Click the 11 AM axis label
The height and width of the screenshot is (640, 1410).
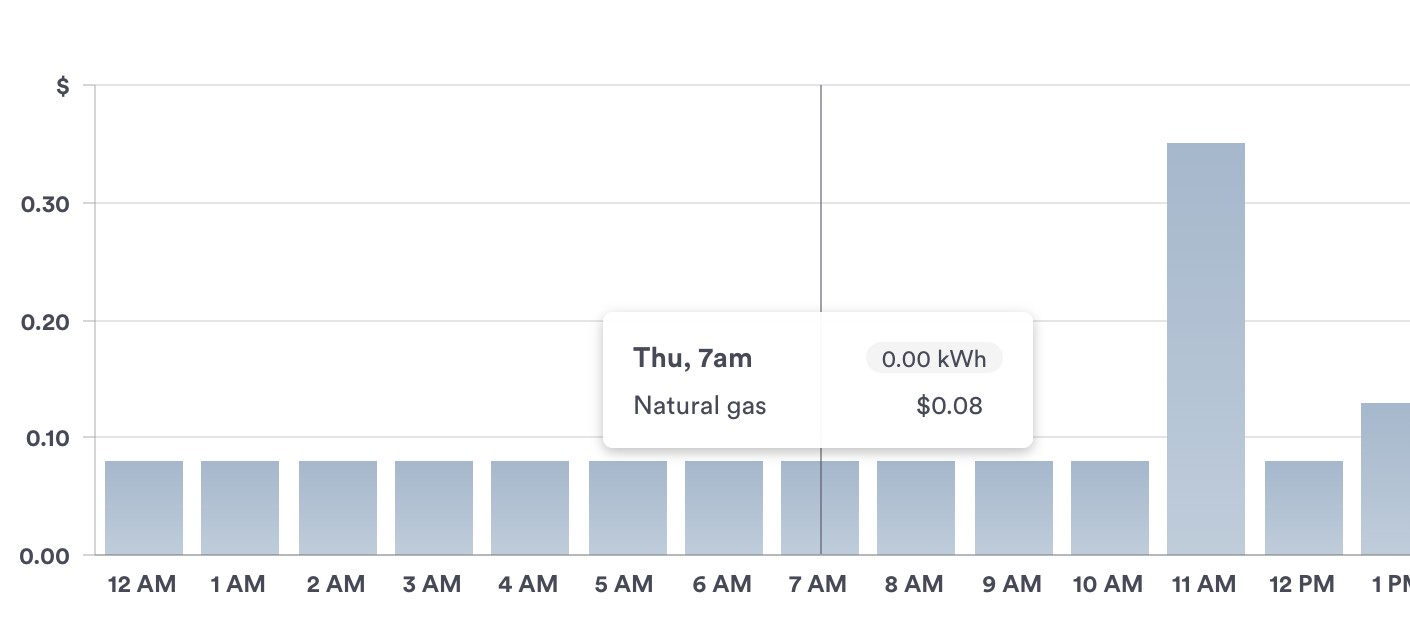(1204, 585)
